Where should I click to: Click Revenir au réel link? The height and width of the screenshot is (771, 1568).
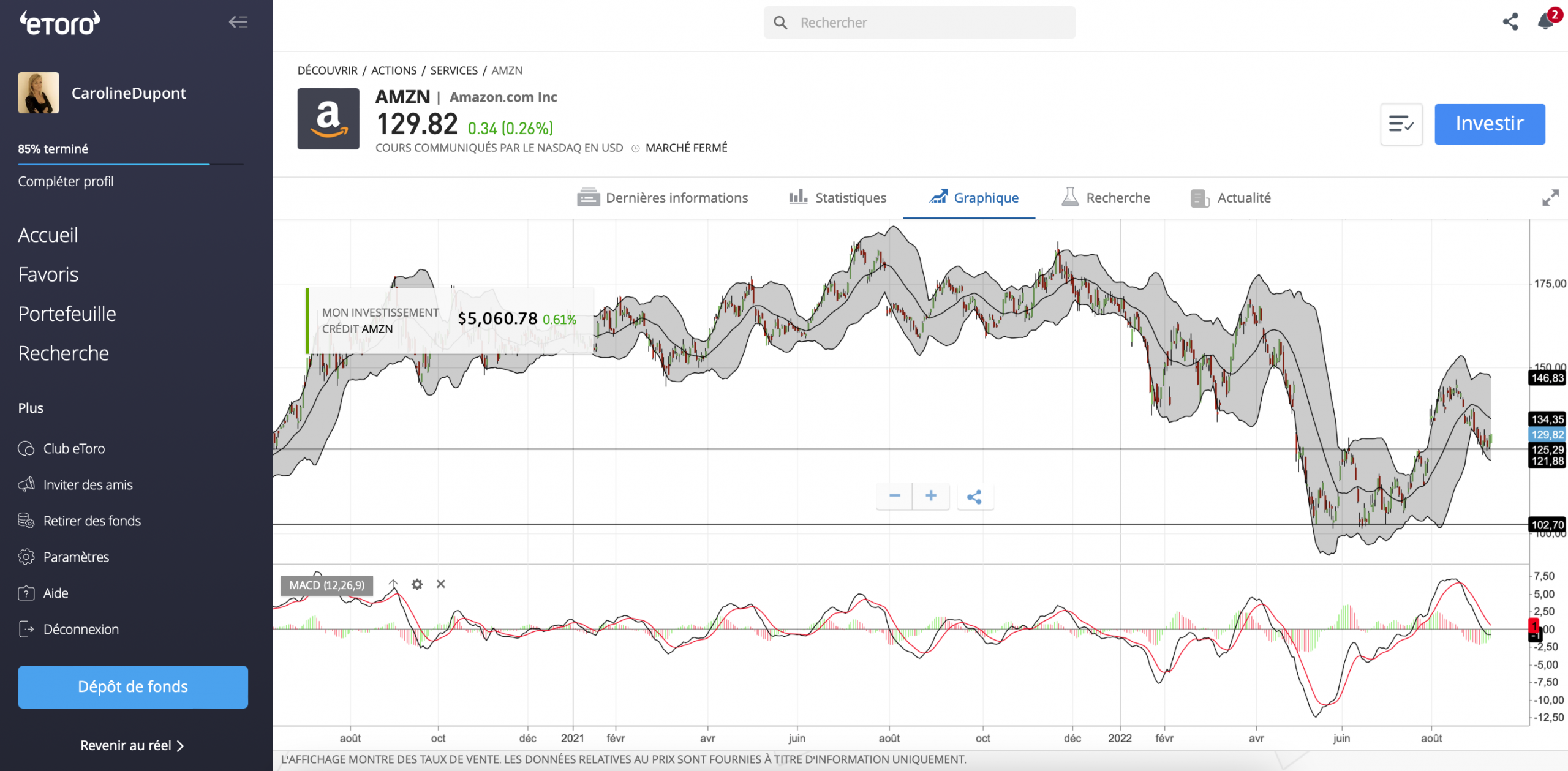[132, 746]
